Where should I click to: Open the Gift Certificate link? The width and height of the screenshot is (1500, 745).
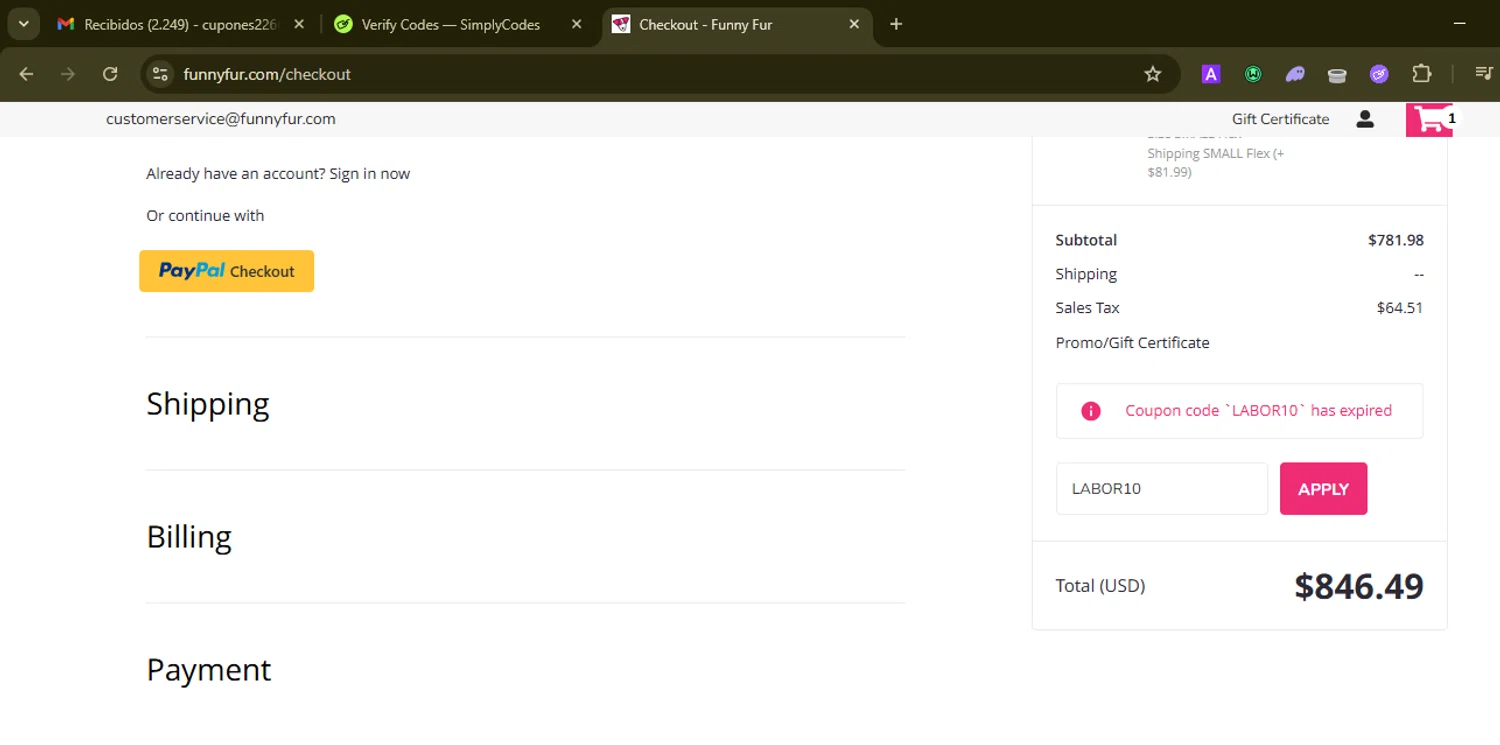pos(1280,119)
